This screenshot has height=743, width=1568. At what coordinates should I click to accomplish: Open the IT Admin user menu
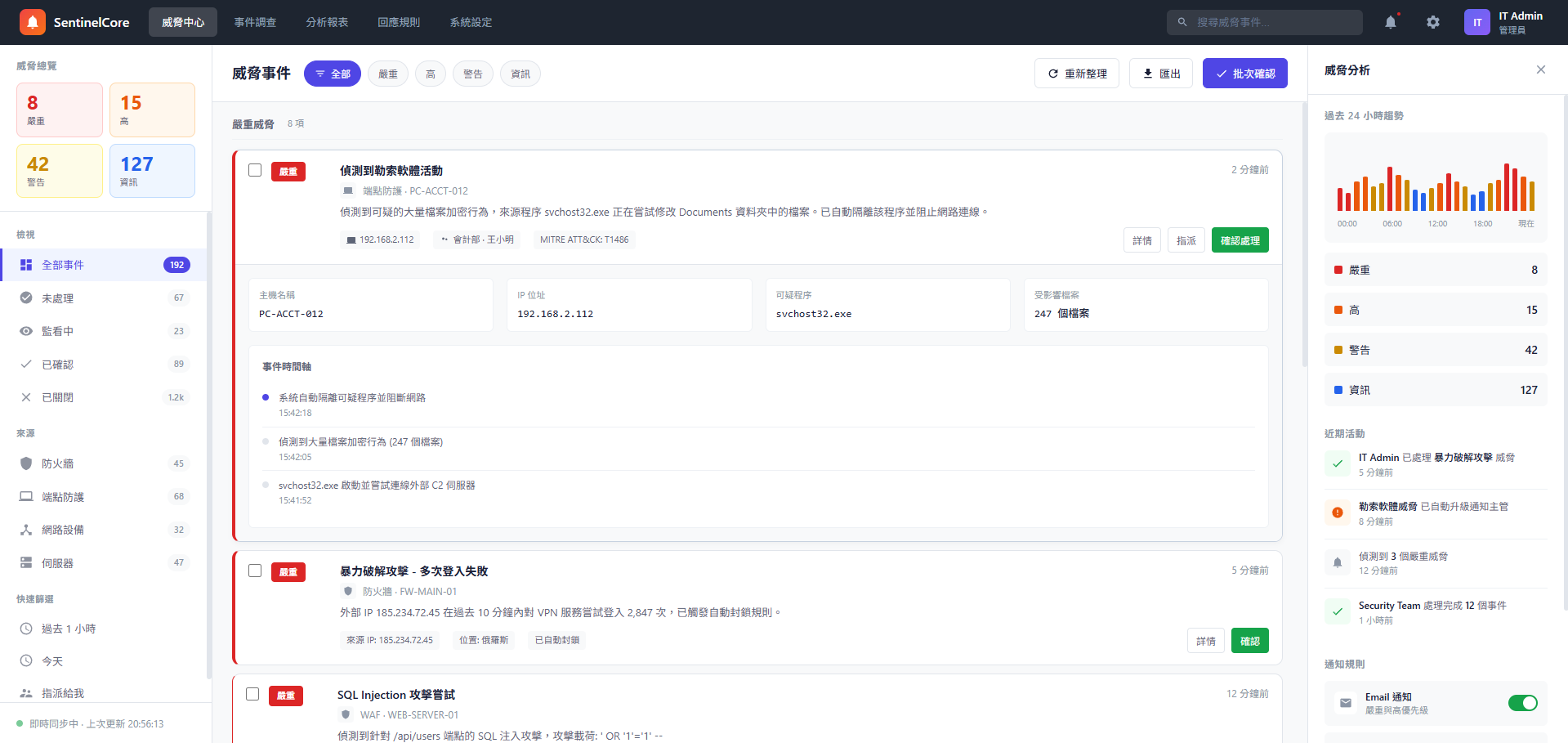click(1503, 22)
